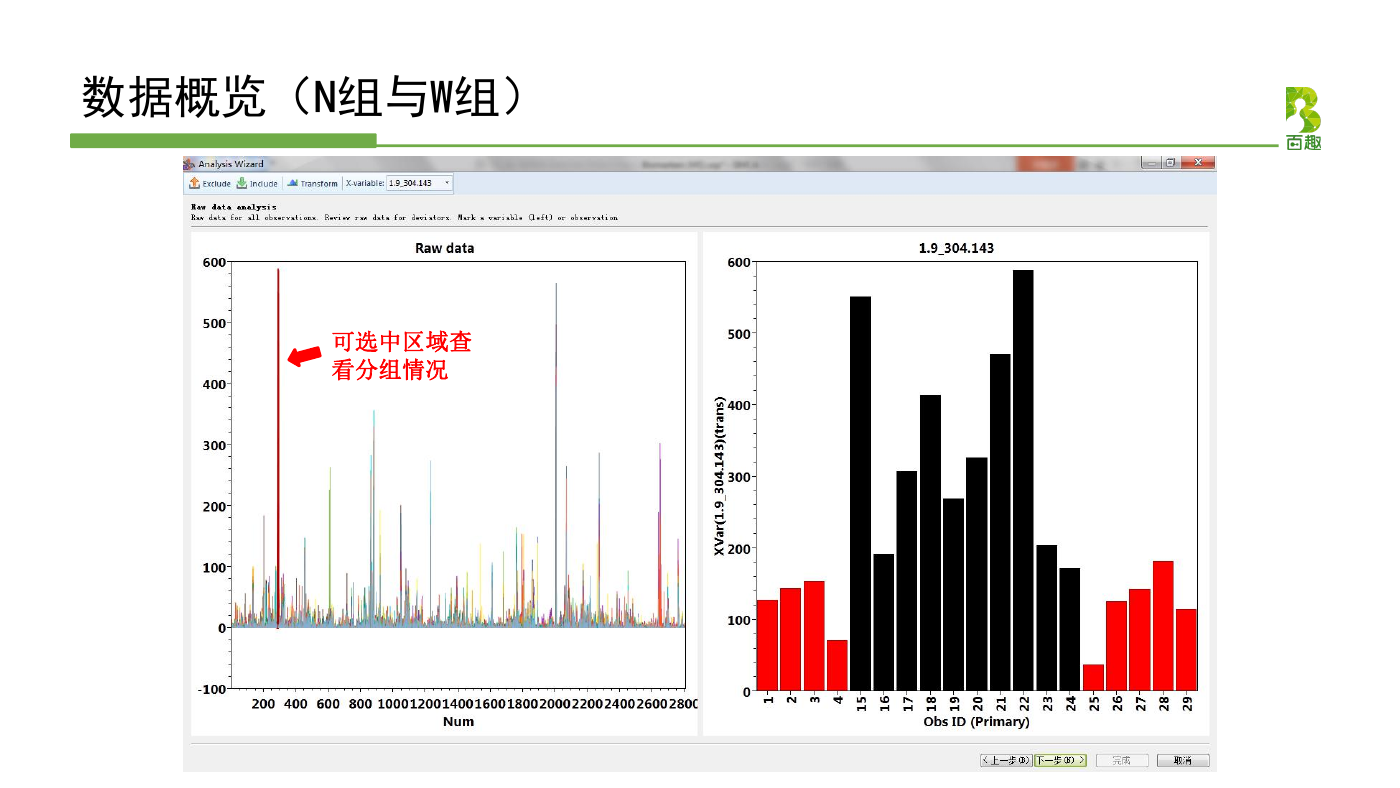Image resolution: width=1400 pixels, height=788 pixels.
Task: Click the "Num" x-axis label
Action: coord(458,722)
